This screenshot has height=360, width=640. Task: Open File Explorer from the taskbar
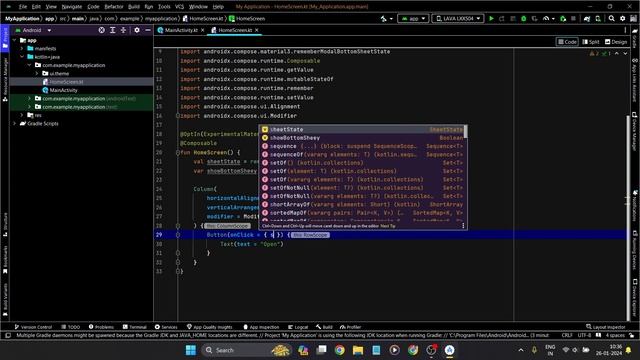pos(358,350)
